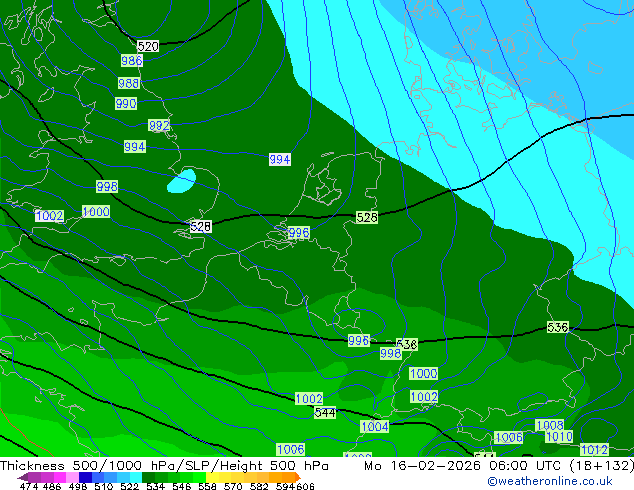Click the 474 legend value

pyautogui.click(x=29, y=486)
